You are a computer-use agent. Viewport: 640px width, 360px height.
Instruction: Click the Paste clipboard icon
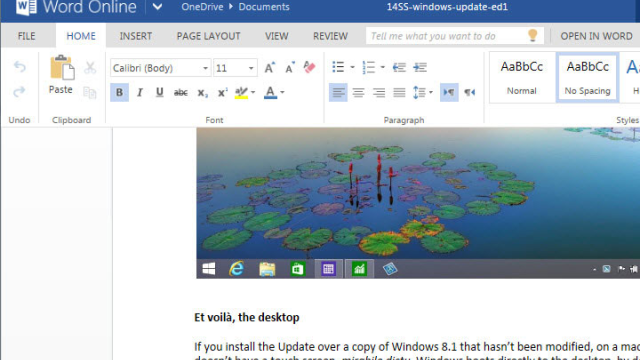62,68
